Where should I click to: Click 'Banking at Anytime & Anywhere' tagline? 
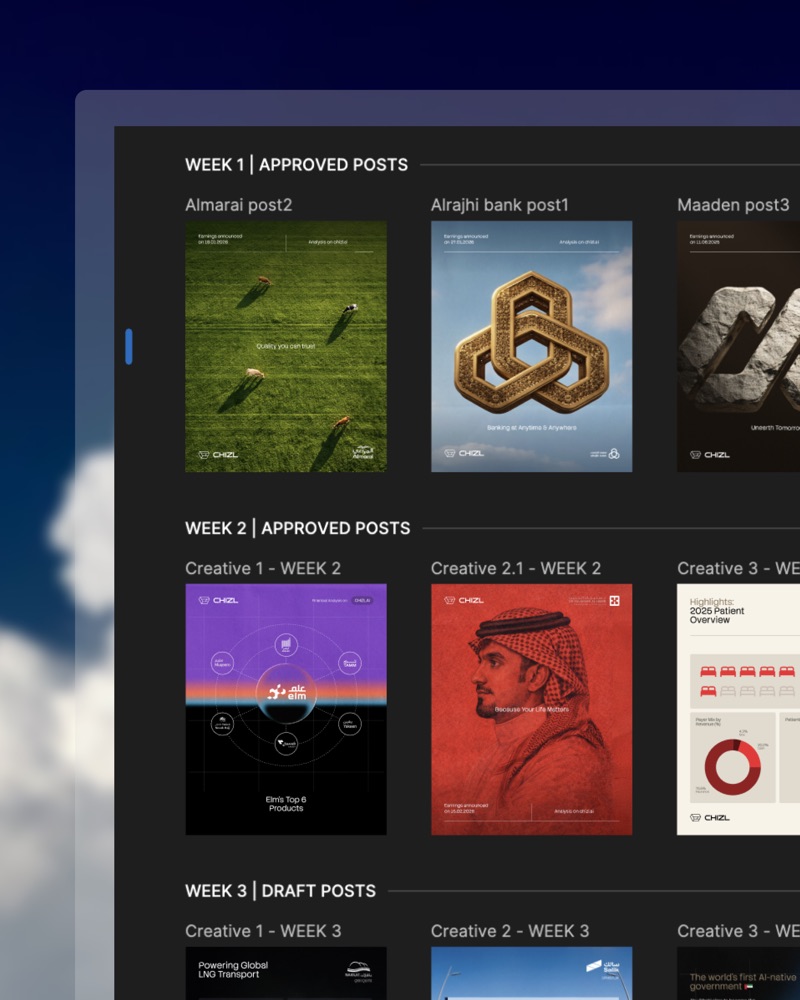531,427
